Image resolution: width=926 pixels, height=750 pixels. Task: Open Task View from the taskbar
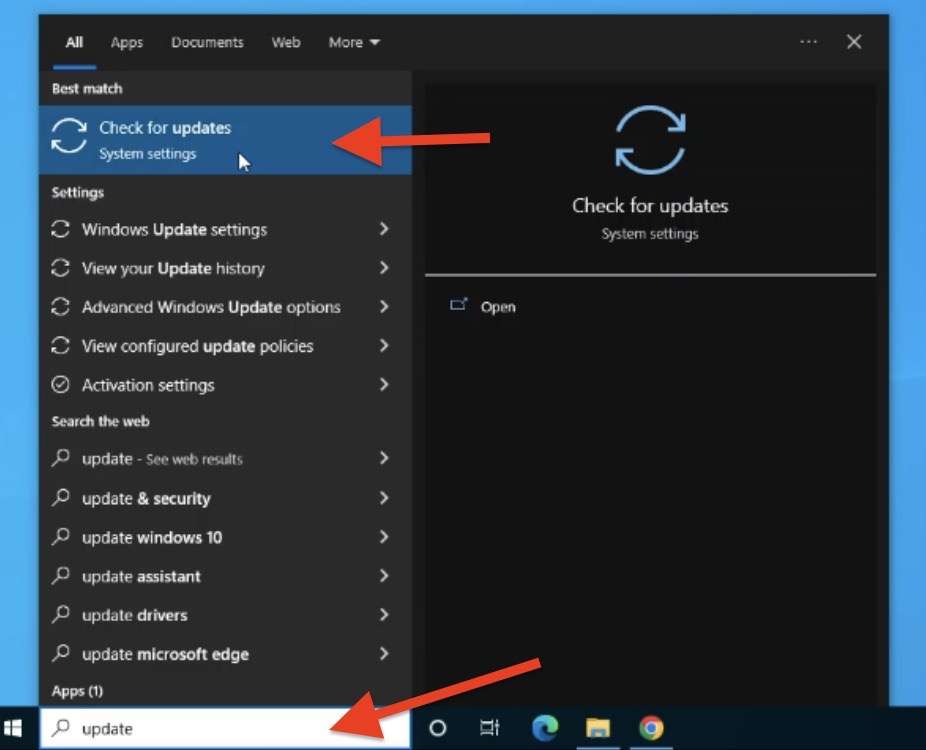(x=490, y=728)
